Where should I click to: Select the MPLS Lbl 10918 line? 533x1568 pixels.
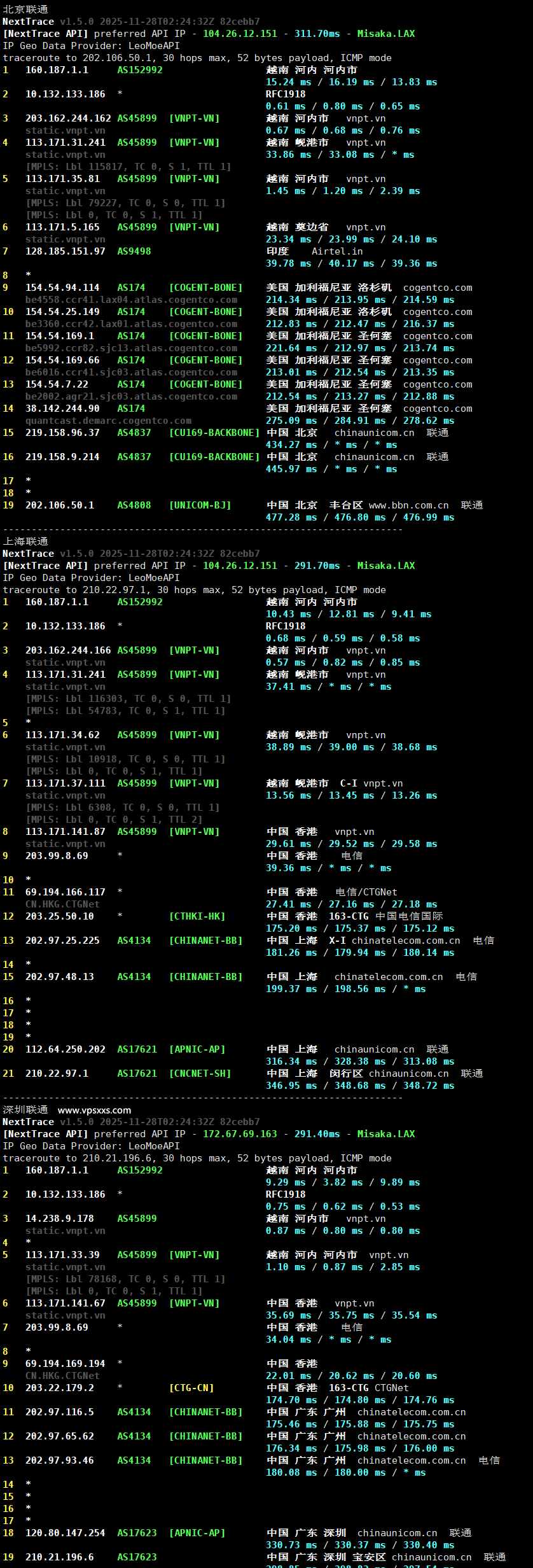point(125,759)
